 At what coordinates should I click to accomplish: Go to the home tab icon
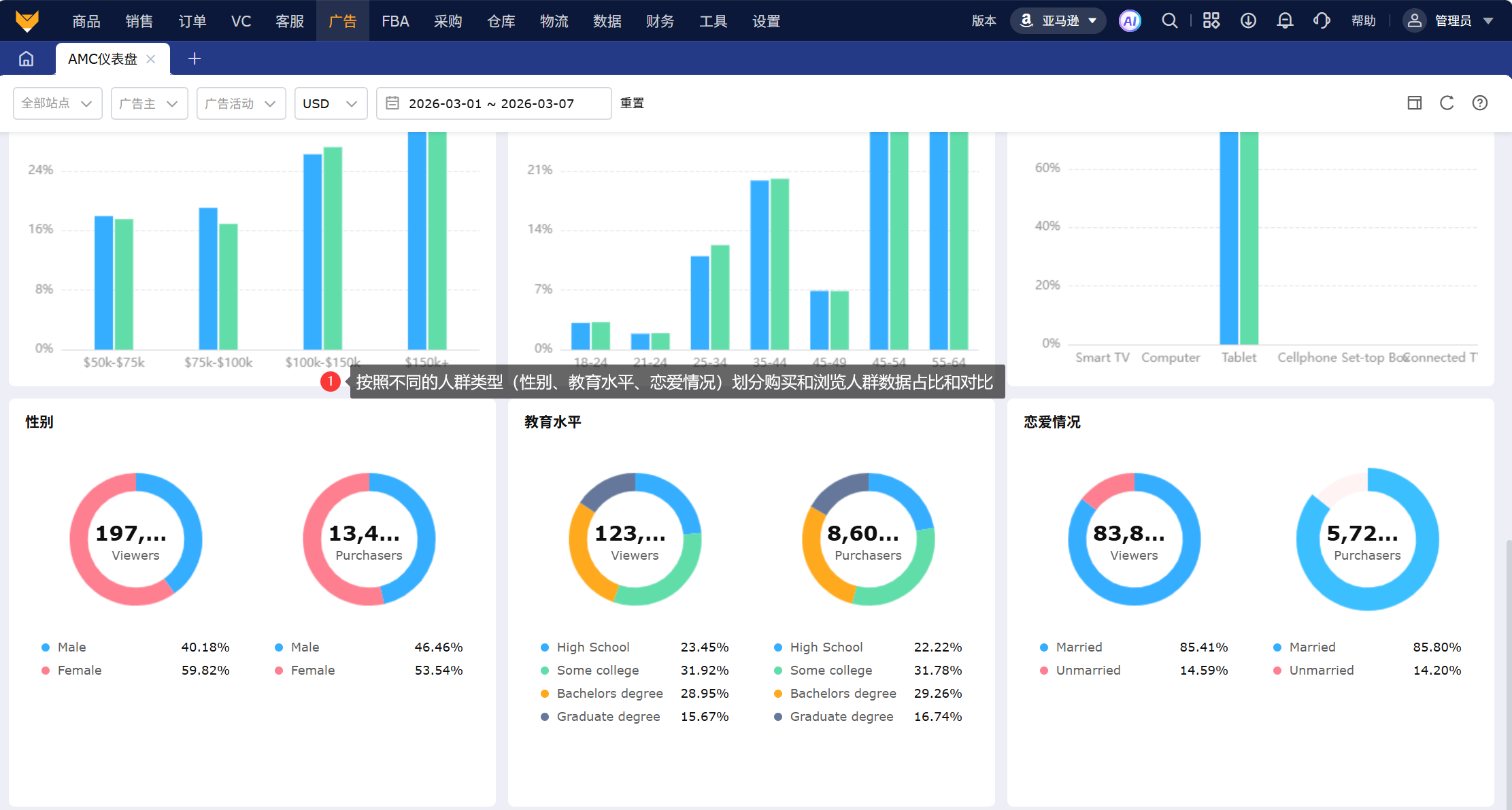[x=26, y=59]
